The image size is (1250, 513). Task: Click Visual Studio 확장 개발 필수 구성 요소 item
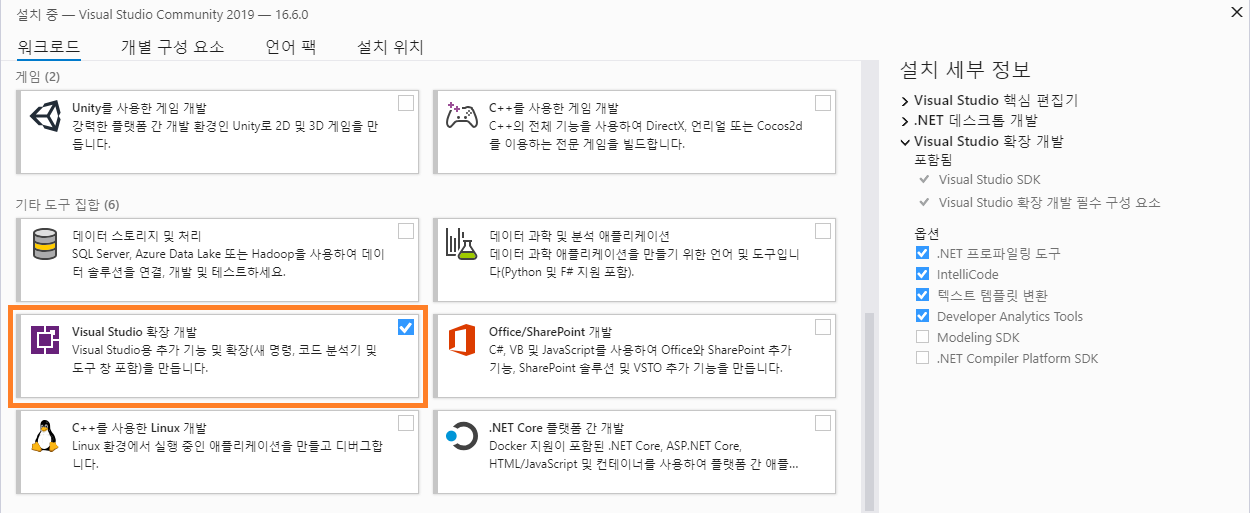1049,202
